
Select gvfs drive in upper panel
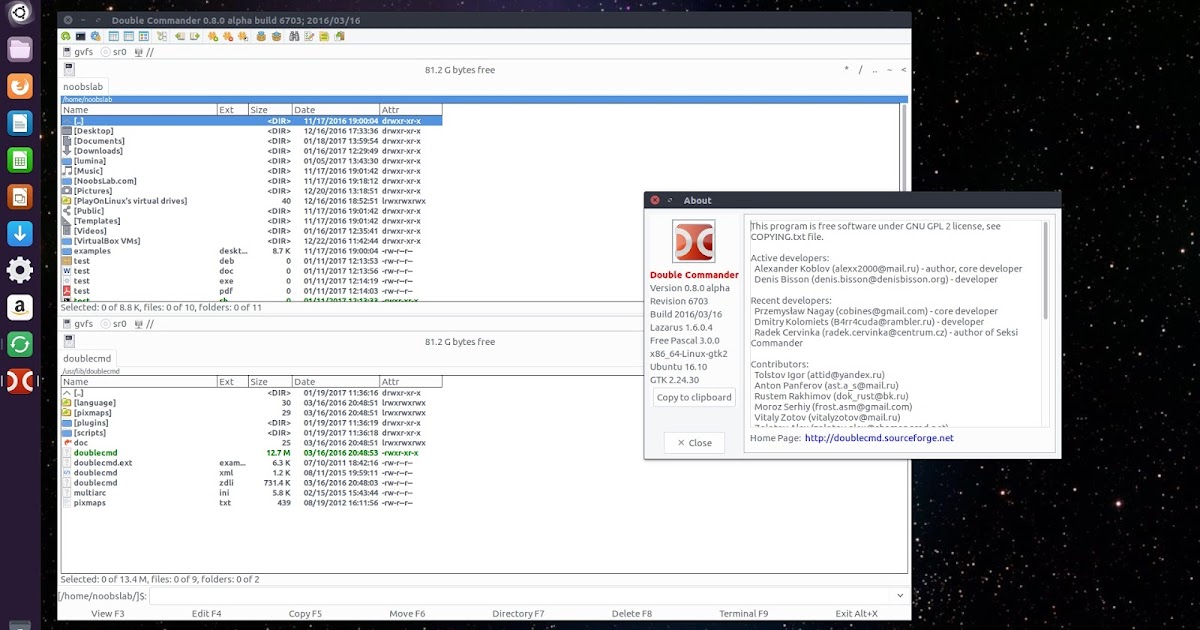point(77,52)
